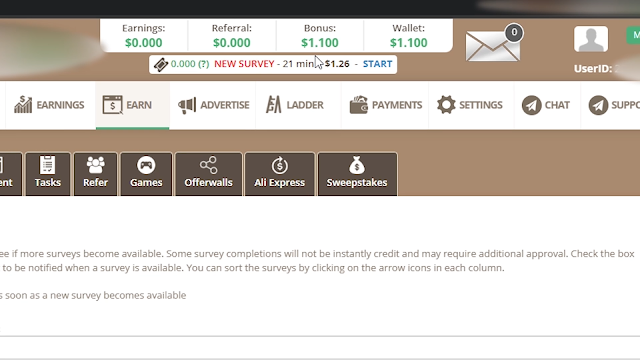
Task: Open the SETTINGS menu item
Action: click(x=471, y=105)
